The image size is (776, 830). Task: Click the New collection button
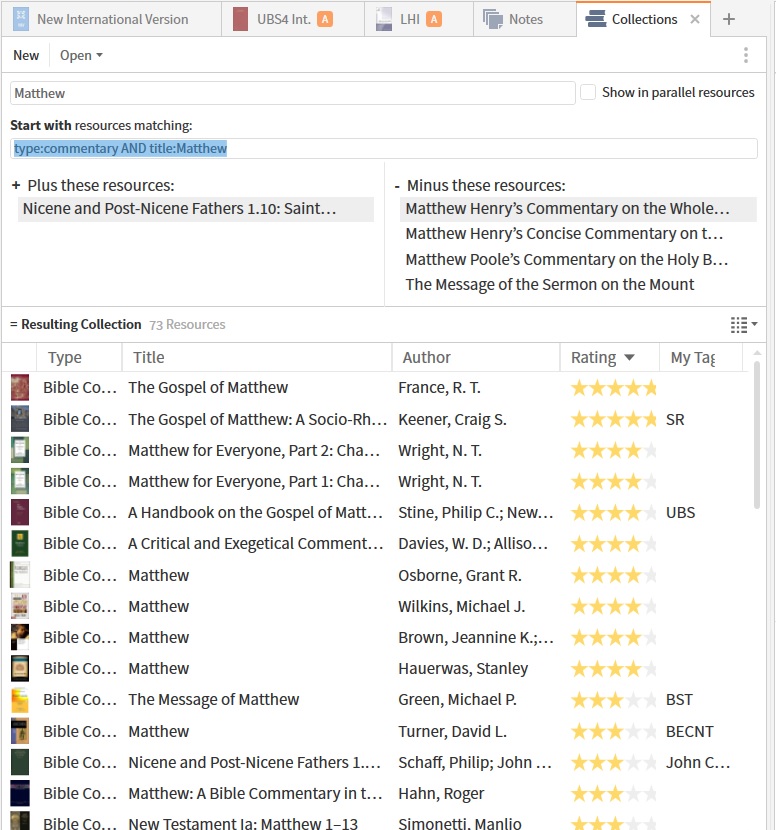[26, 56]
